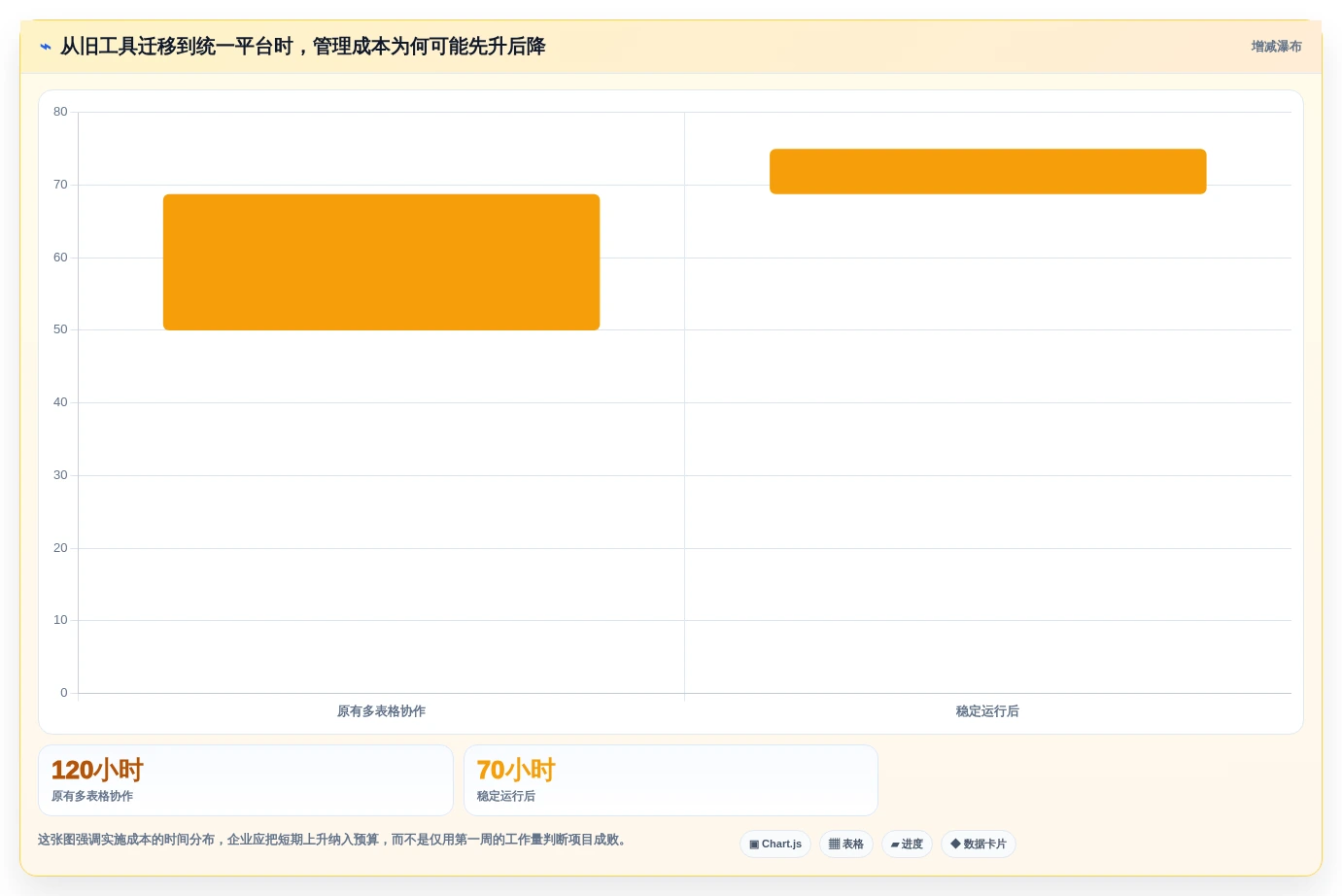Open the 120小时 data card
This screenshot has height=896, width=1342.
point(246,780)
